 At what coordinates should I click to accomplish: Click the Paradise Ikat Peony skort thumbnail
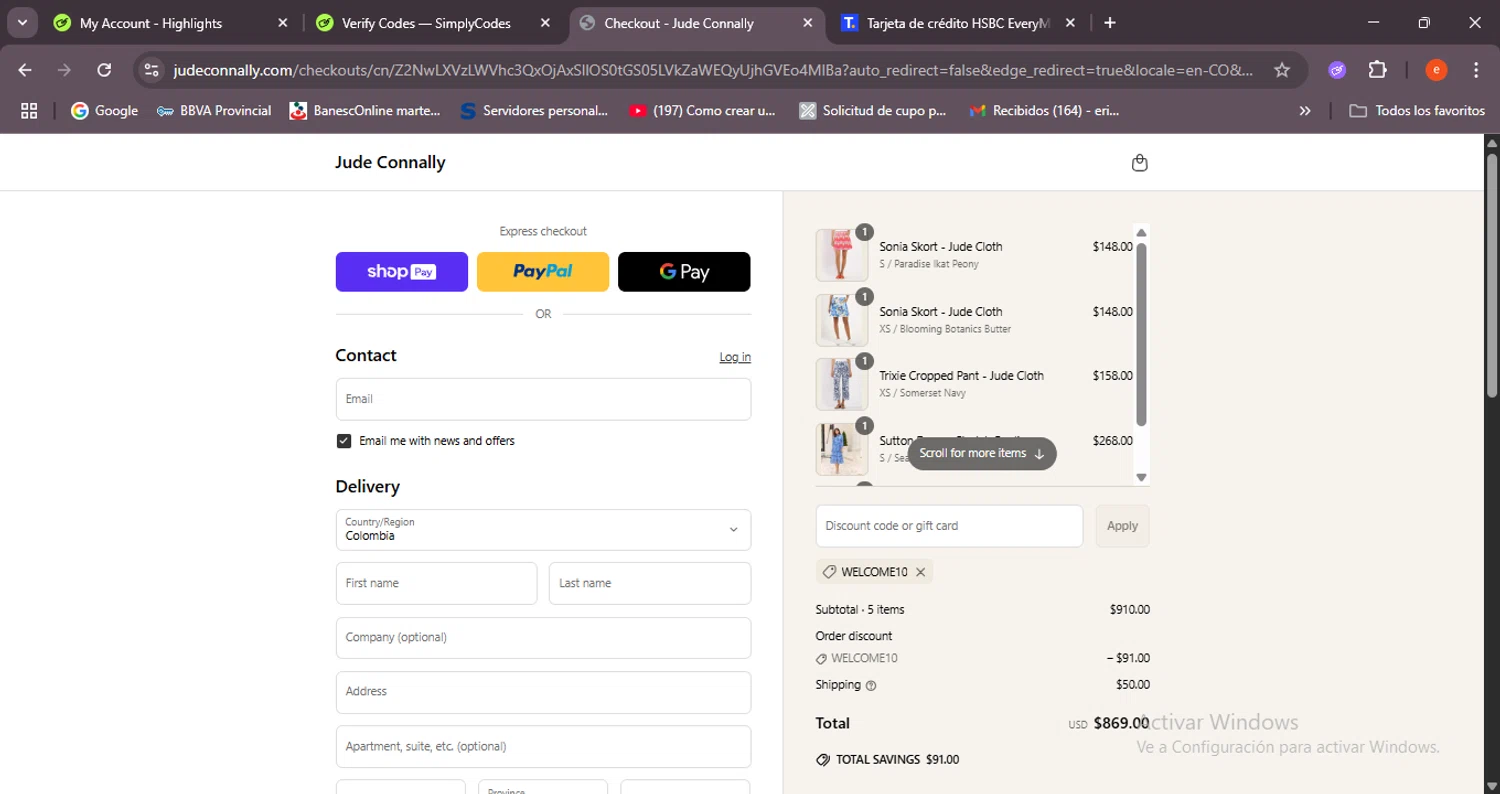click(x=842, y=255)
